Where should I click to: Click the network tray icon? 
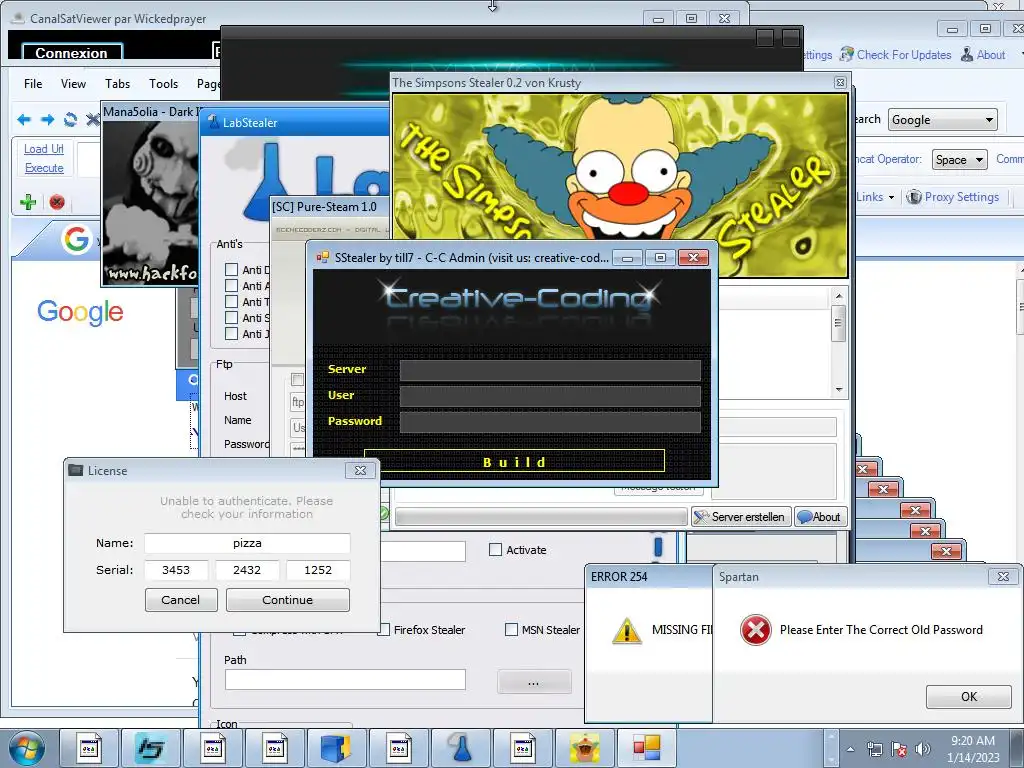pos(874,750)
